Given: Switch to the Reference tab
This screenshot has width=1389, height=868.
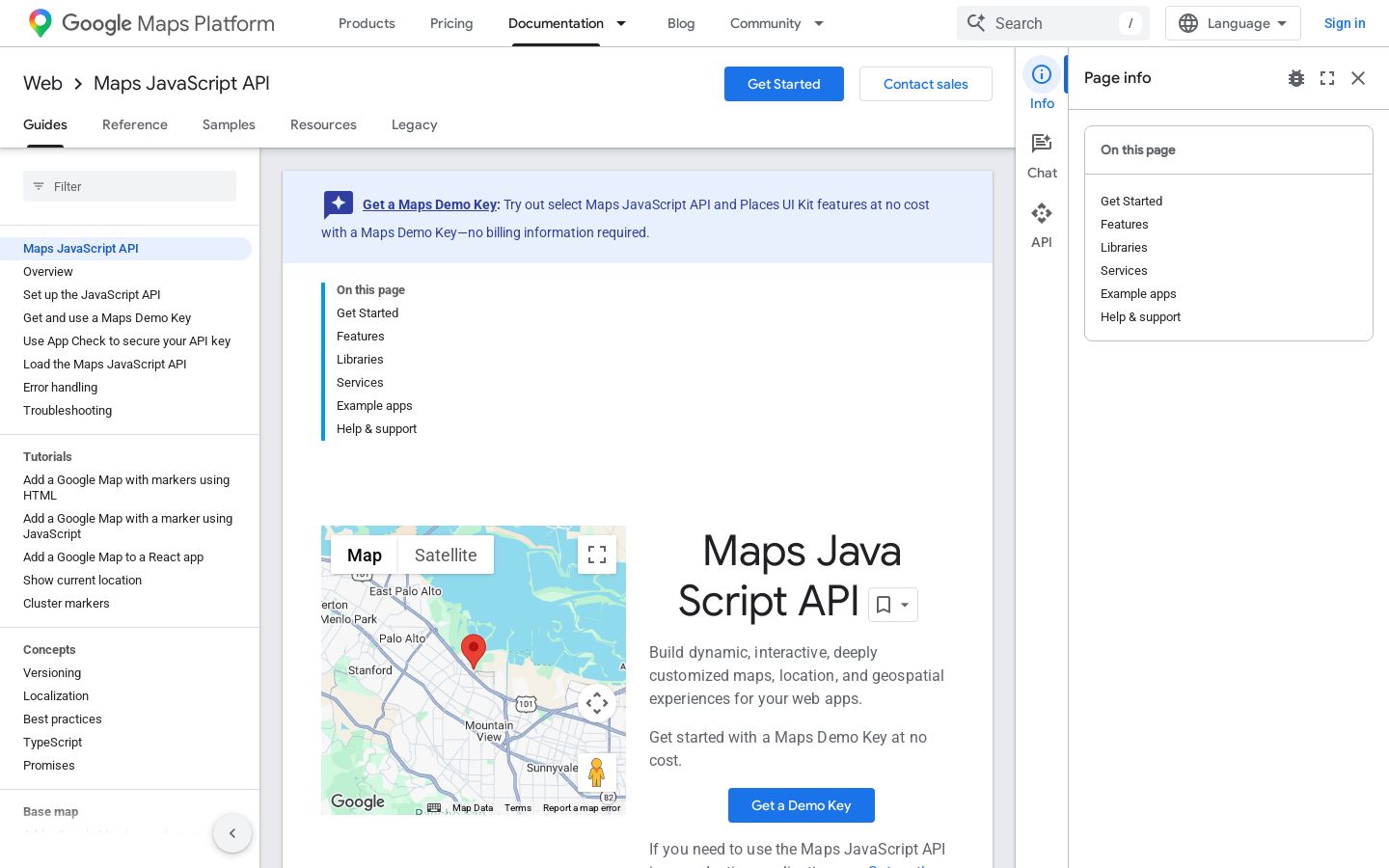Looking at the screenshot, I should [135, 124].
